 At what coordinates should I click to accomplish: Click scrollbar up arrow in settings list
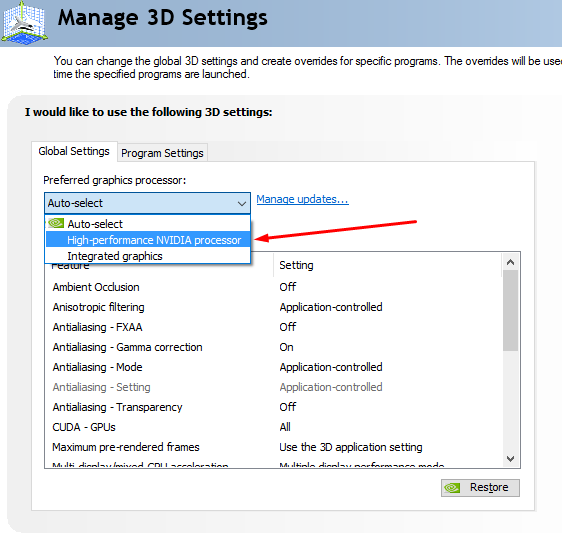[510, 262]
